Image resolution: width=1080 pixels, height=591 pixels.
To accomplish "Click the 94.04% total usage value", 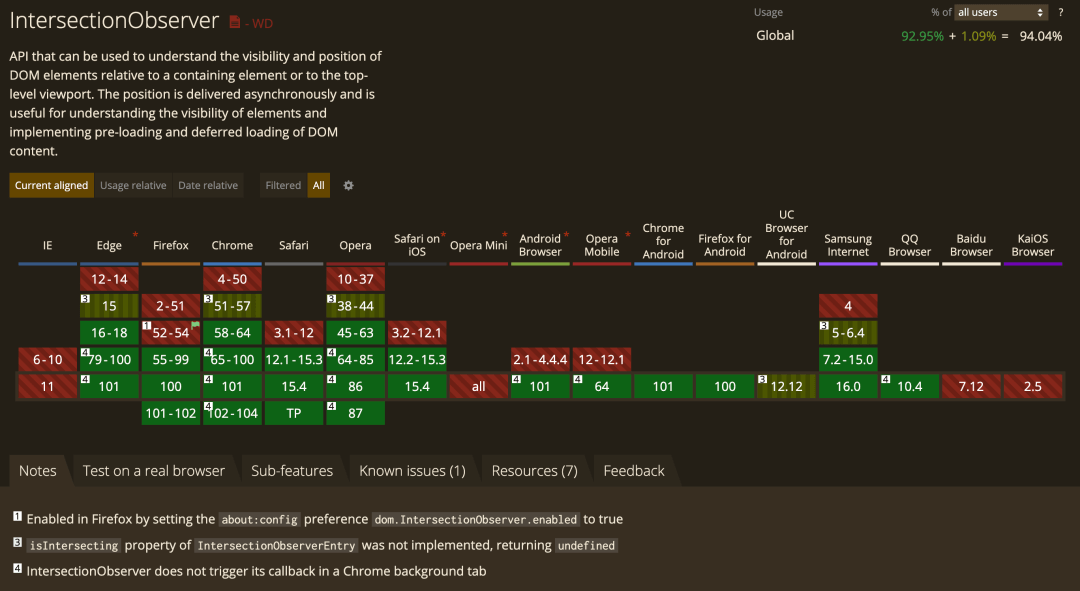I will (x=1041, y=36).
